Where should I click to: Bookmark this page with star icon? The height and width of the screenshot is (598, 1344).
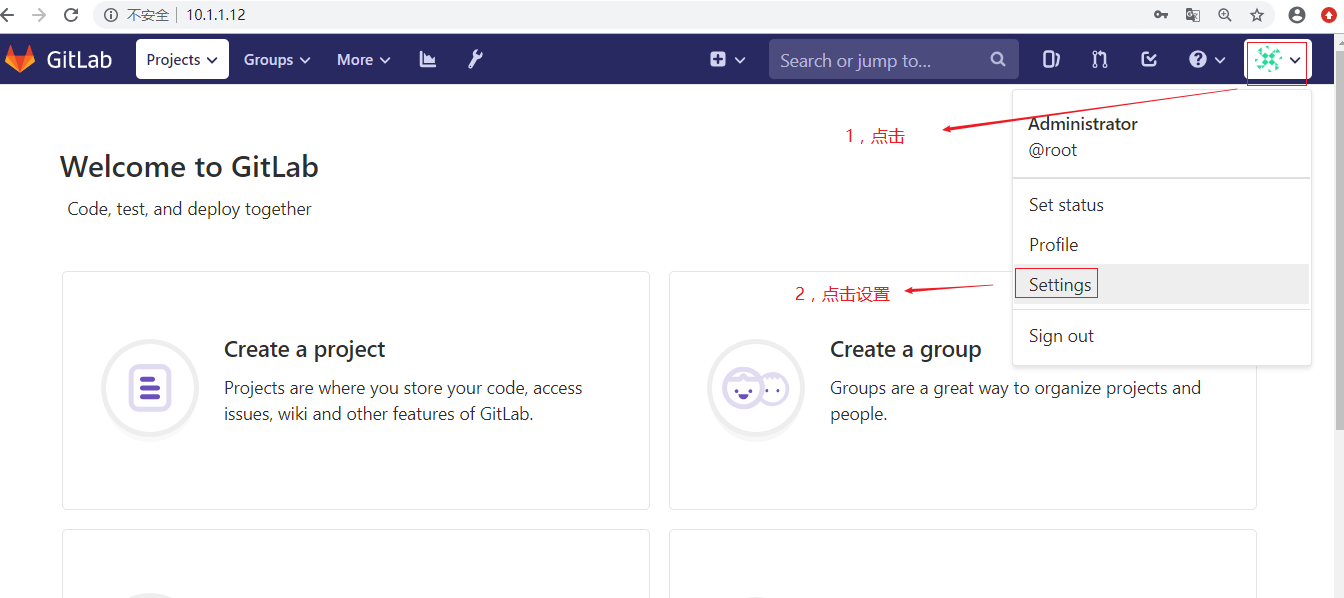[x=1257, y=15]
